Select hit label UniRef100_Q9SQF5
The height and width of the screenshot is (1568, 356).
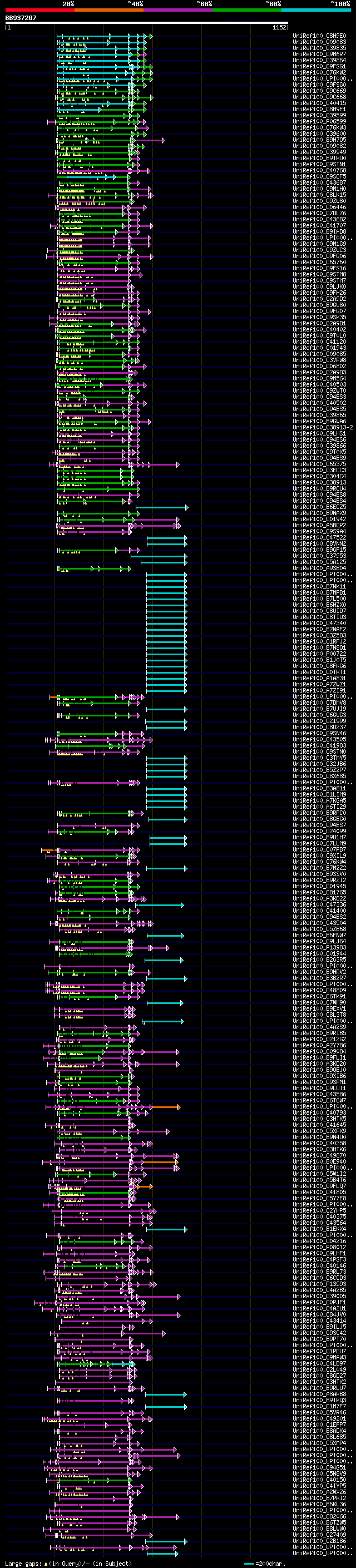(319, 176)
